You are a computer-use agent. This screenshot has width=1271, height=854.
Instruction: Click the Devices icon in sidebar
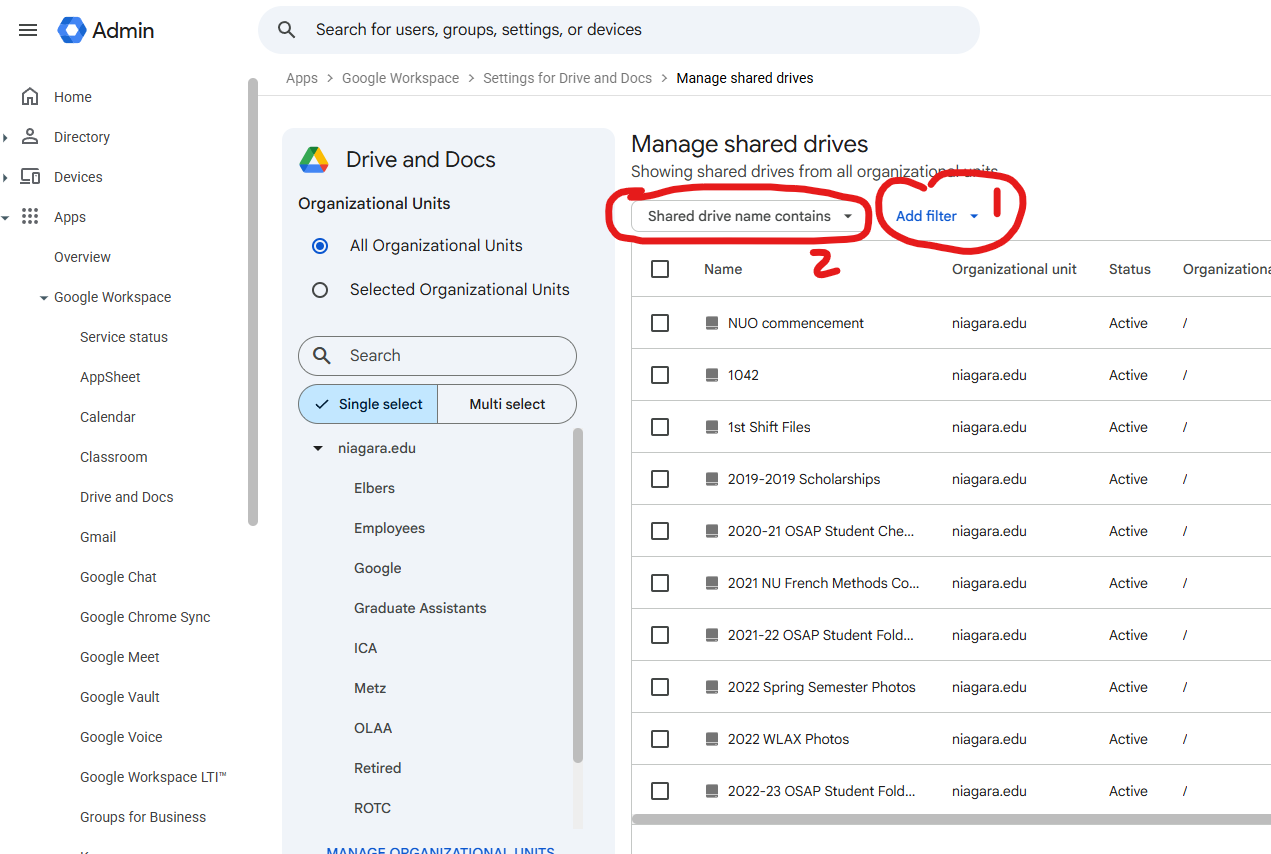click(30, 177)
